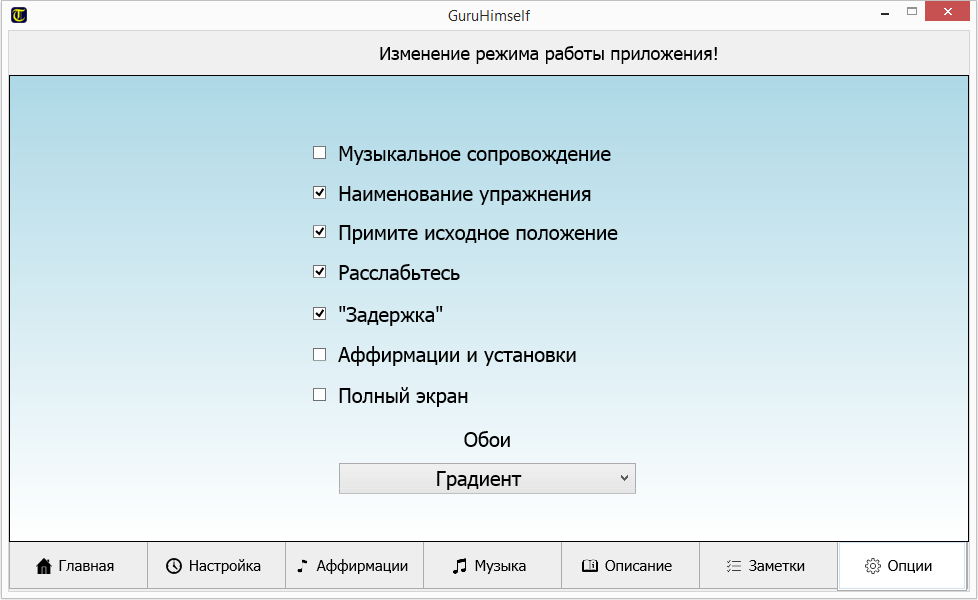
Task: Click the GuruHimself app icon in title bar
Action: point(19,15)
